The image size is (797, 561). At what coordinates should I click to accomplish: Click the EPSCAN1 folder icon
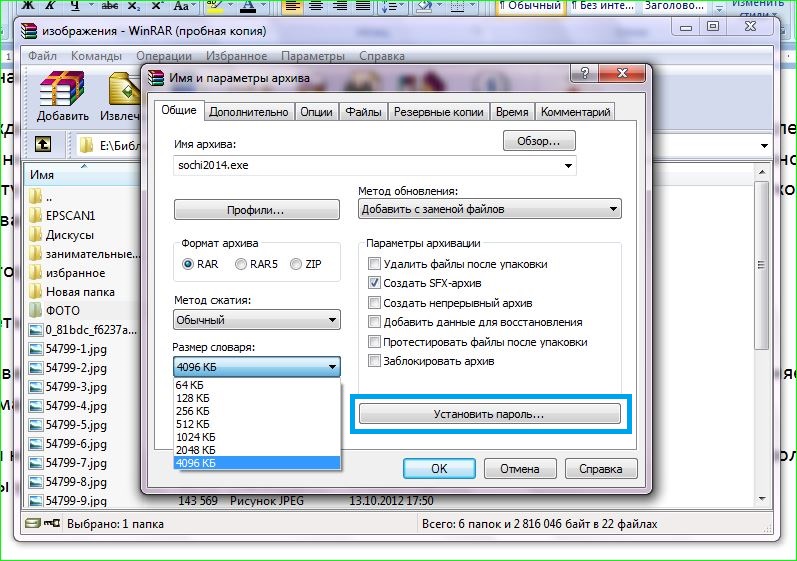35,215
